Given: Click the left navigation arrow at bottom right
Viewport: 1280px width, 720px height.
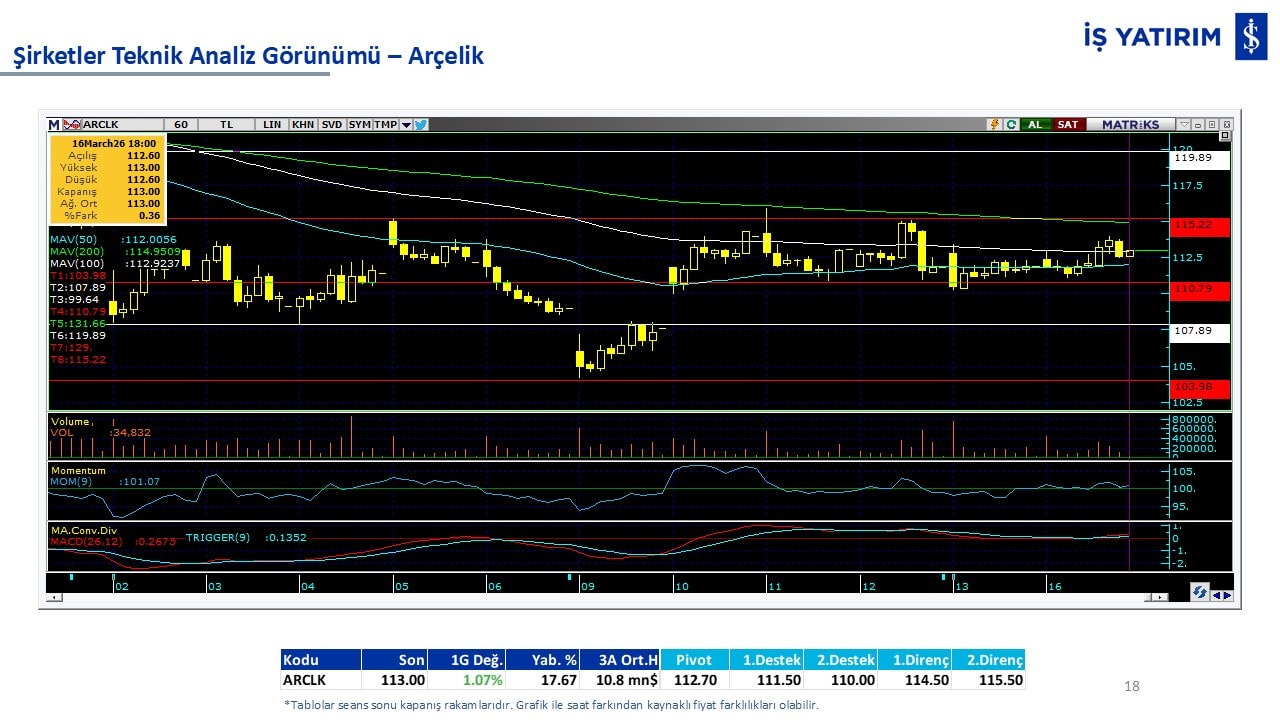Looking at the screenshot, I should click(x=1216, y=596).
